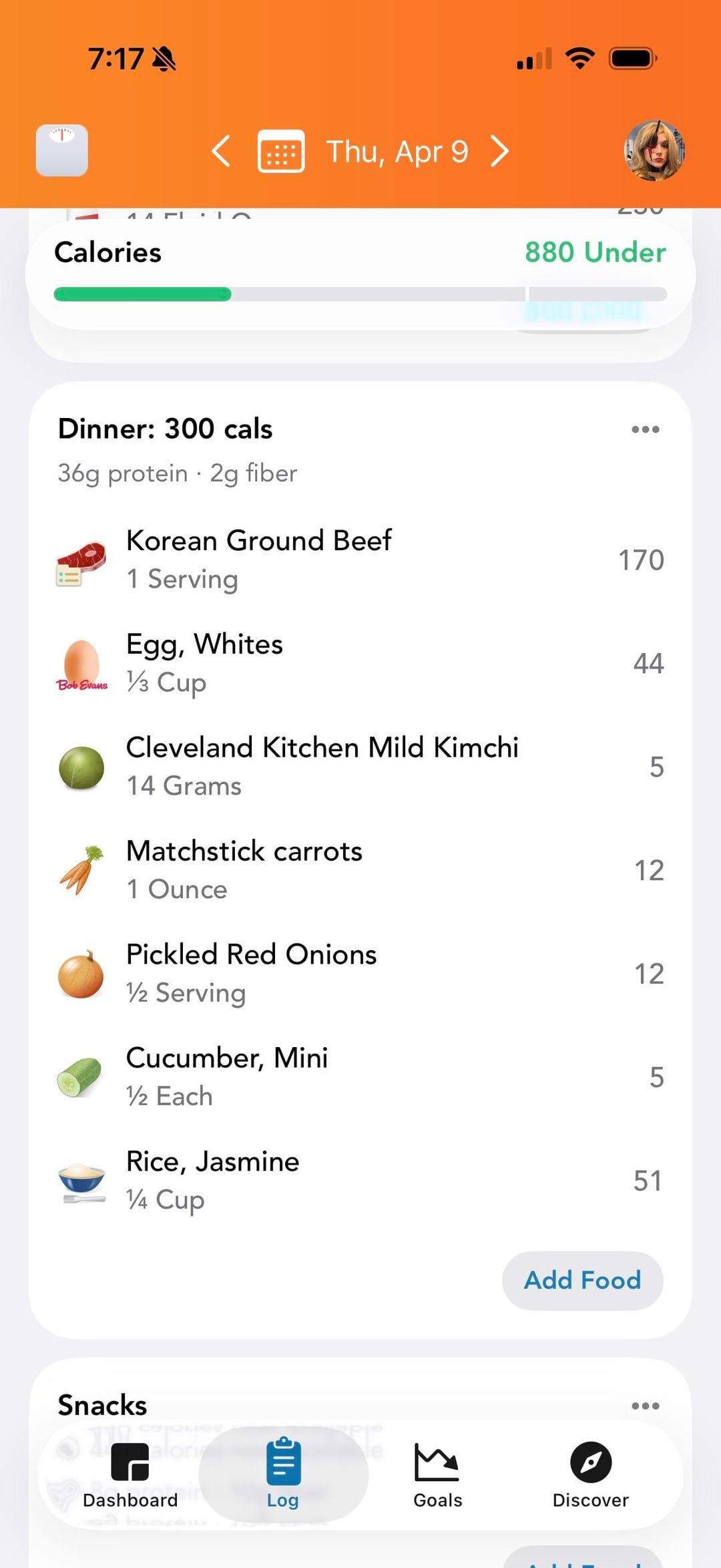Open the weight scale icon
The width and height of the screenshot is (721, 1568).
(61, 150)
